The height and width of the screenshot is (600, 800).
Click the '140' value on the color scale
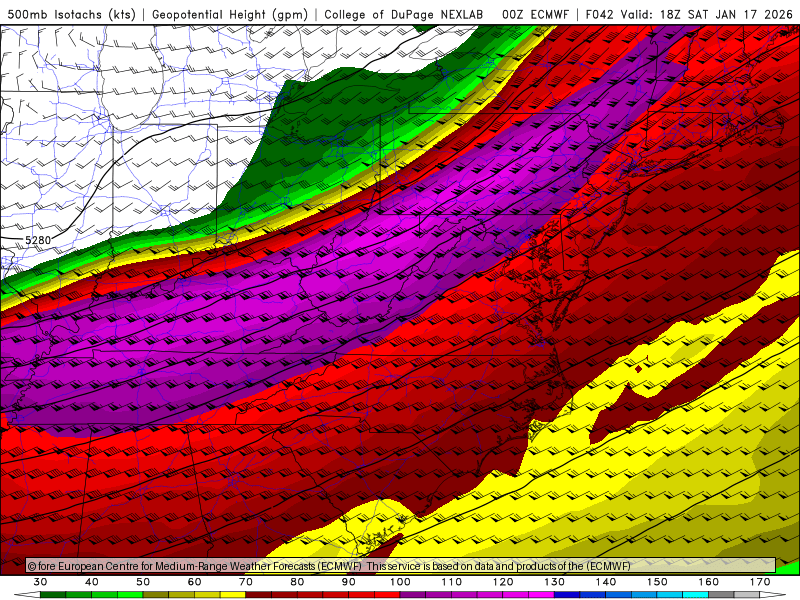point(606,582)
